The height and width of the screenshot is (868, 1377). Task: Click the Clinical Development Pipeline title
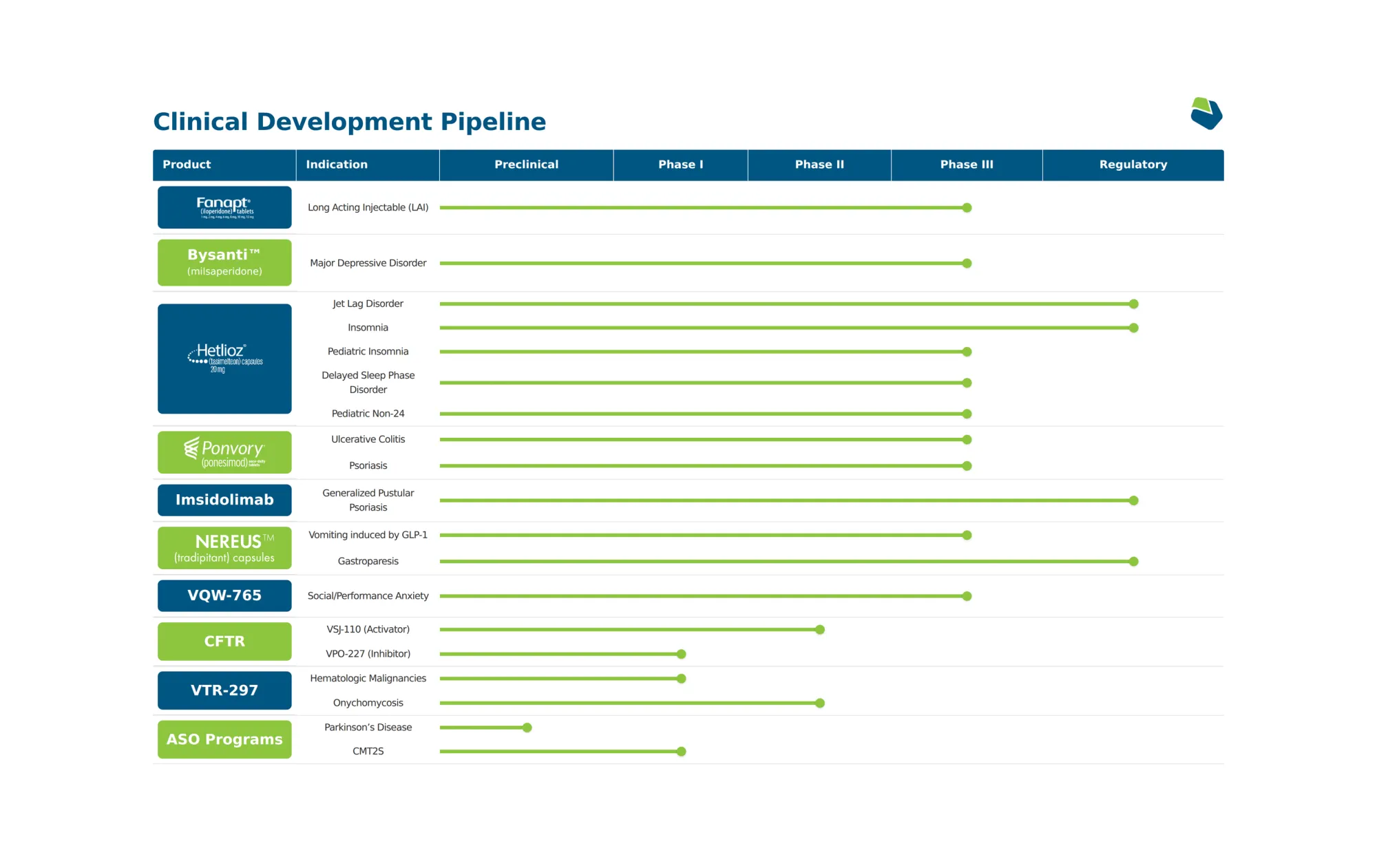pyautogui.click(x=350, y=122)
